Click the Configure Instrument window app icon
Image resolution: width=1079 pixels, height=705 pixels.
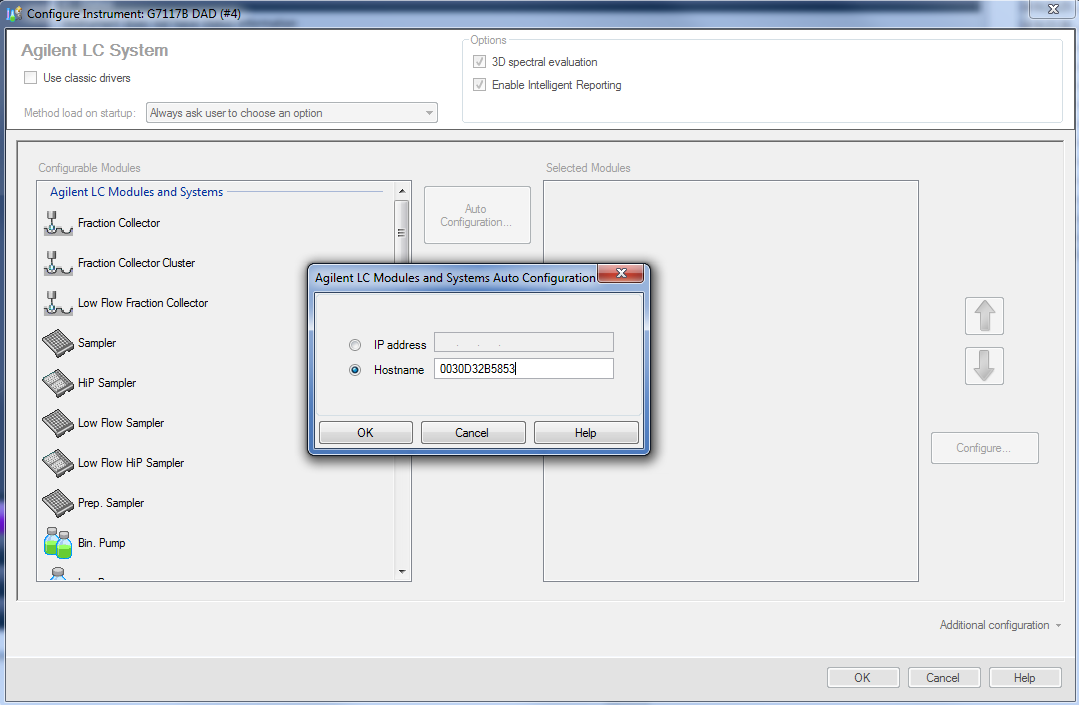14,13
